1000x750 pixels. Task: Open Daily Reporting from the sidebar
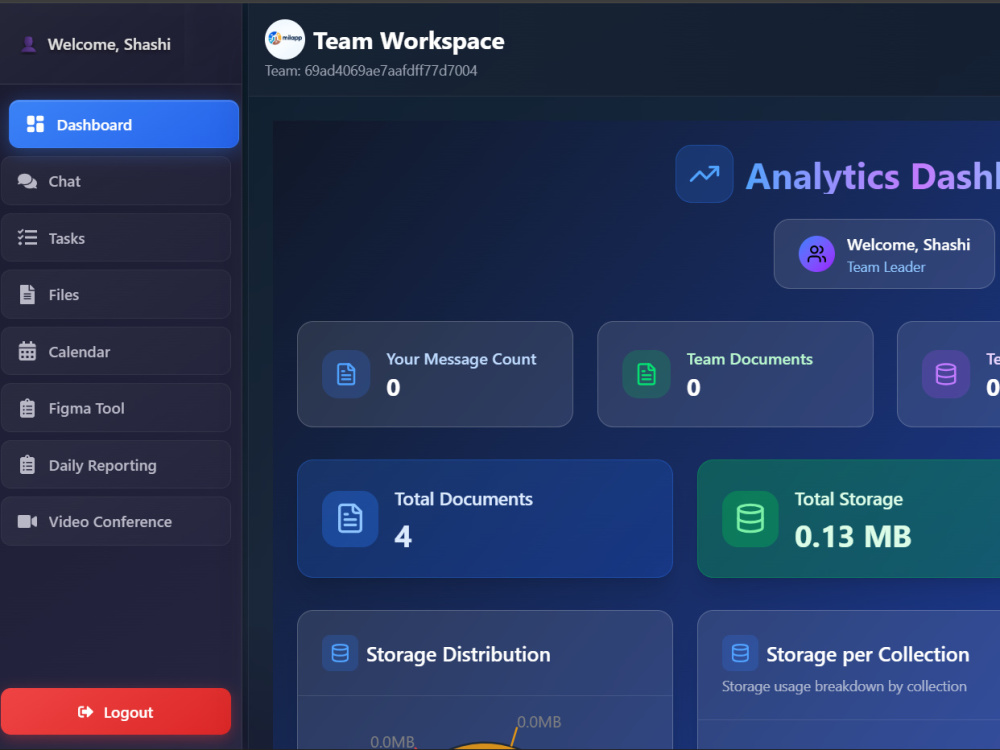[116, 465]
